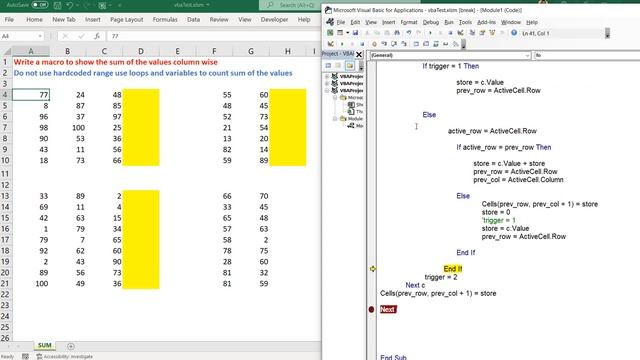Open the Insert UserForm dropdown arrow

click(x=347, y=33)
